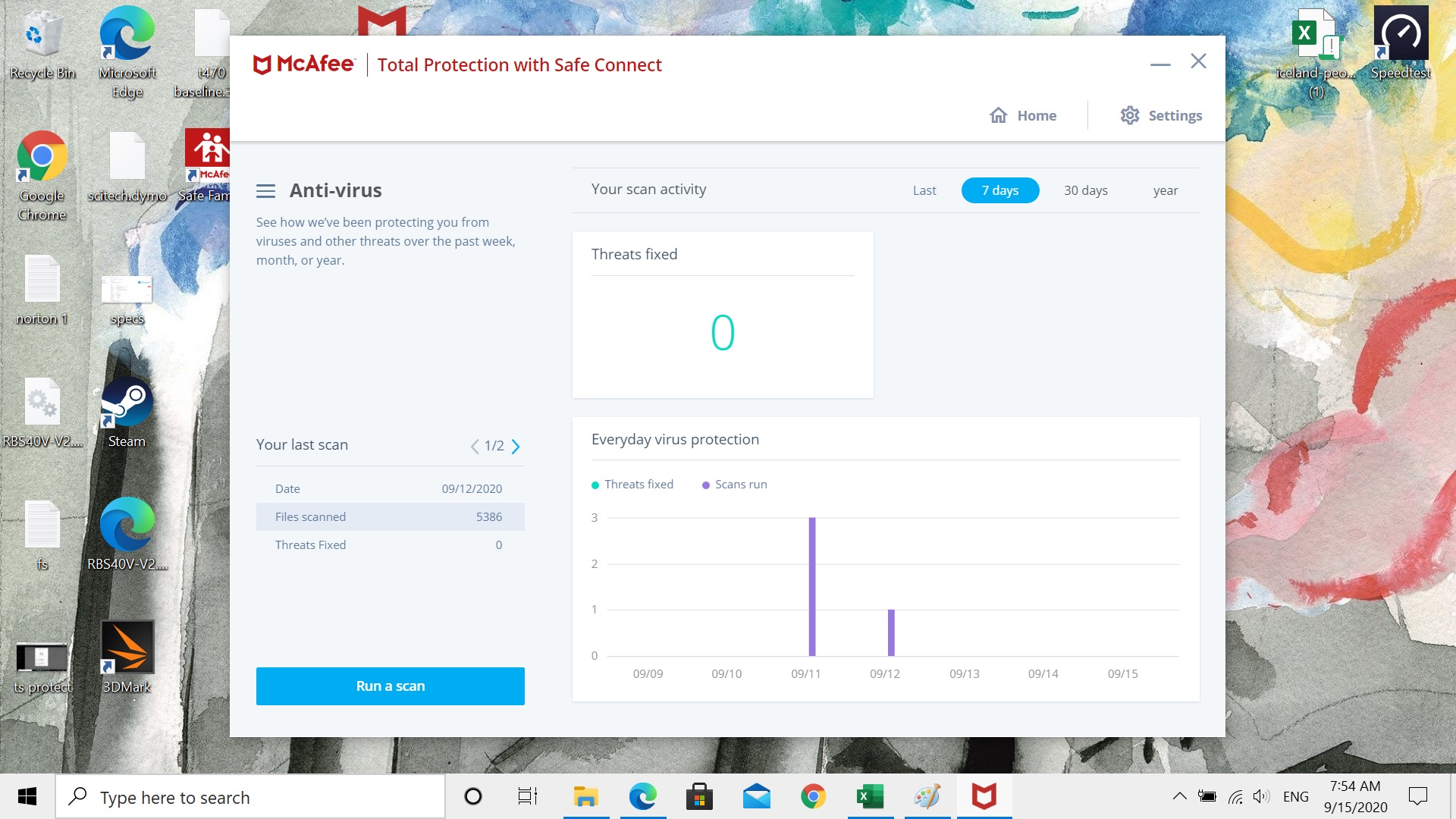Select Google Chrome desktop shortcut
1456x819 pixels.
point(42,176)
